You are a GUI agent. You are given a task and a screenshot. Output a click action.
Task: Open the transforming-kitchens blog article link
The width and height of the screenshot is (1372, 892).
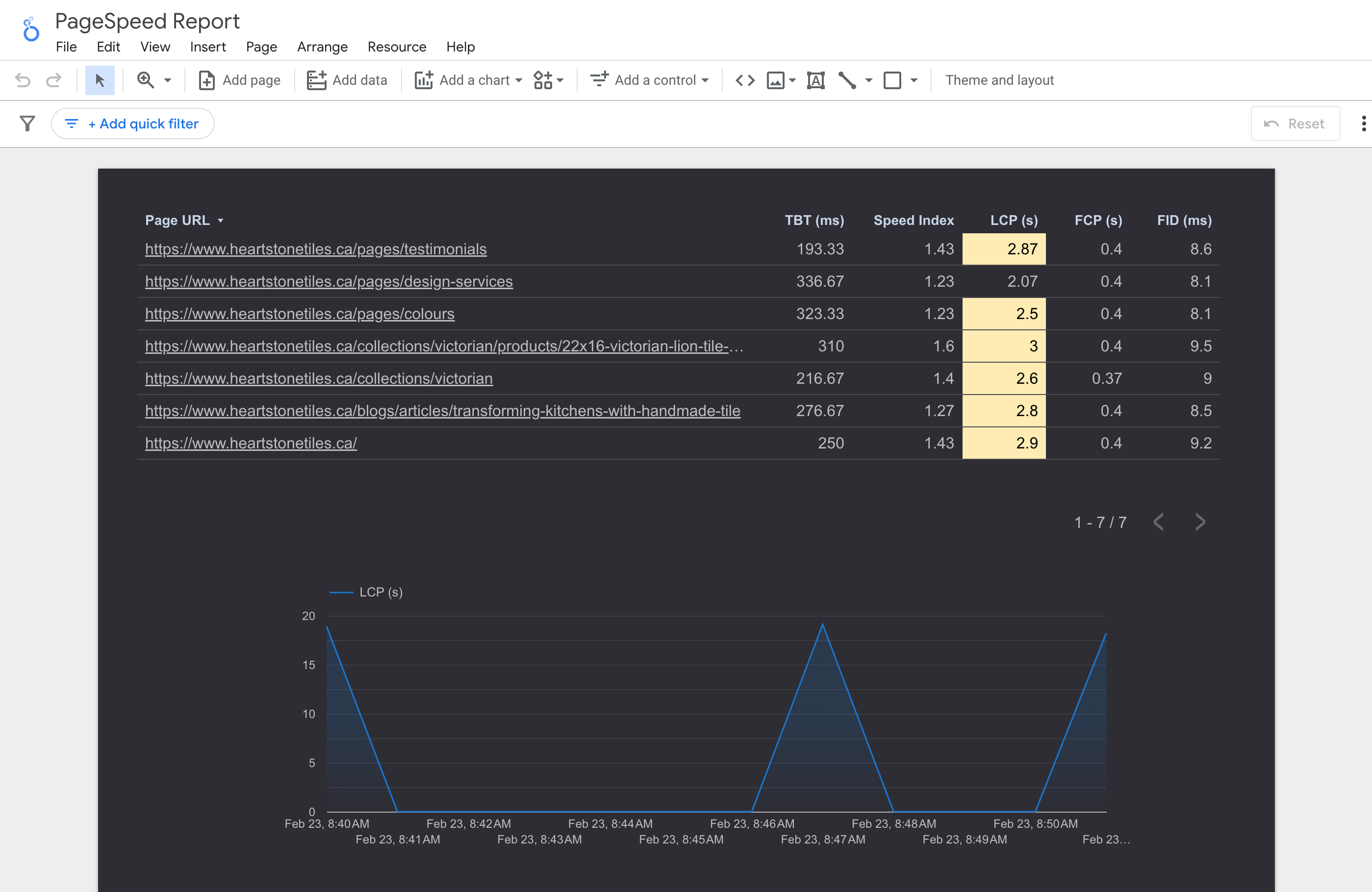click(443, 410)
